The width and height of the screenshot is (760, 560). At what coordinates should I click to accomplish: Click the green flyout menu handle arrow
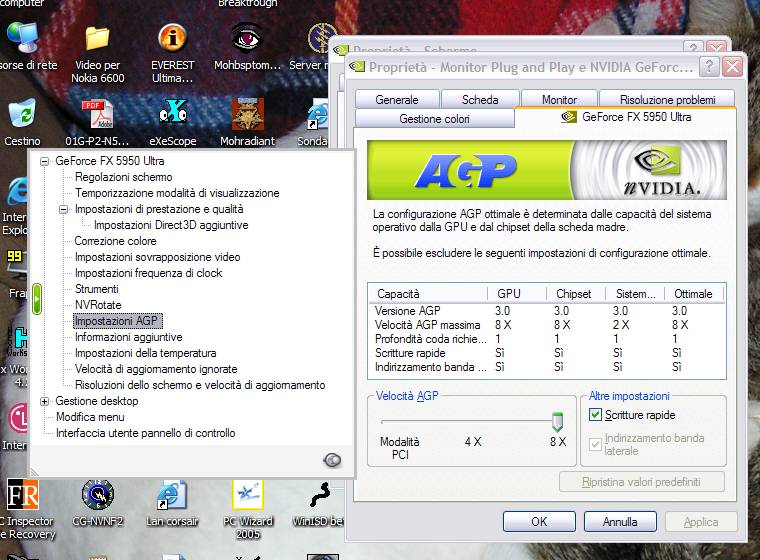point(37,299)
